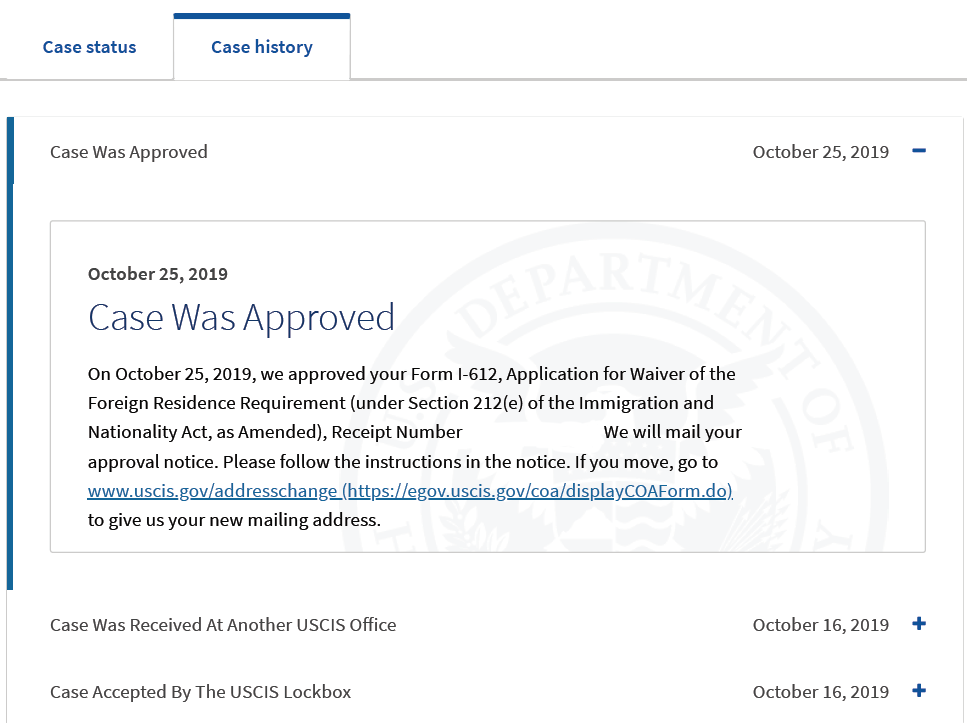Click the October 25, 2019 date in header row

click(820, 152)
